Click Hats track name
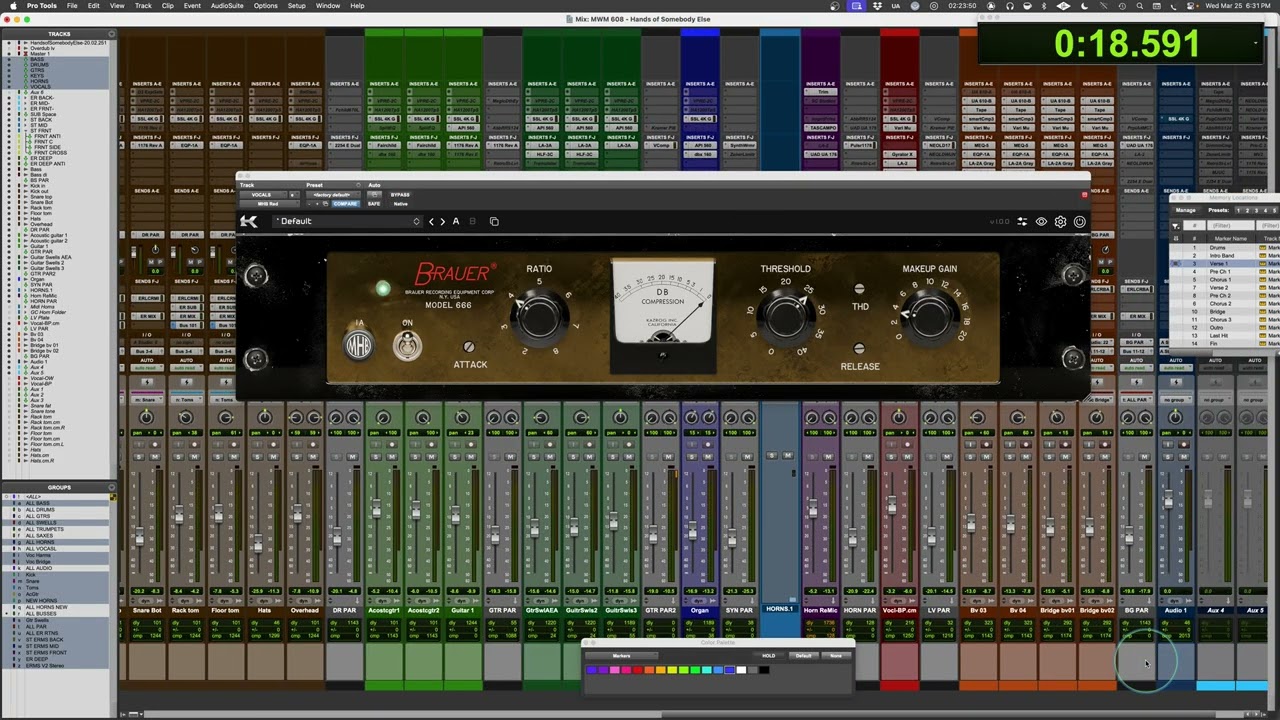 pos(264,610)
